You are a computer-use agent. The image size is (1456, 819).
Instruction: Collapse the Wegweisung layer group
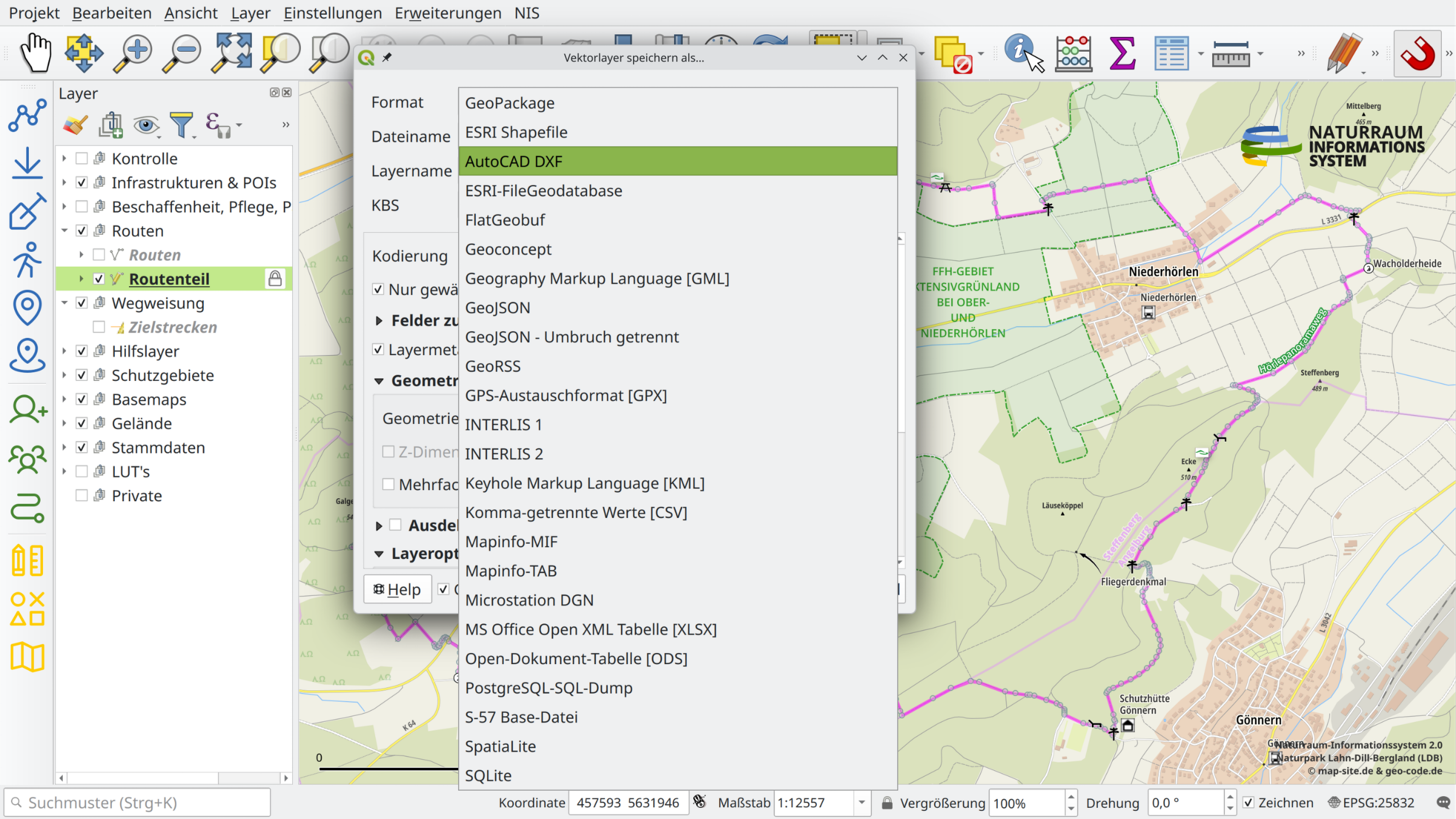64,303
